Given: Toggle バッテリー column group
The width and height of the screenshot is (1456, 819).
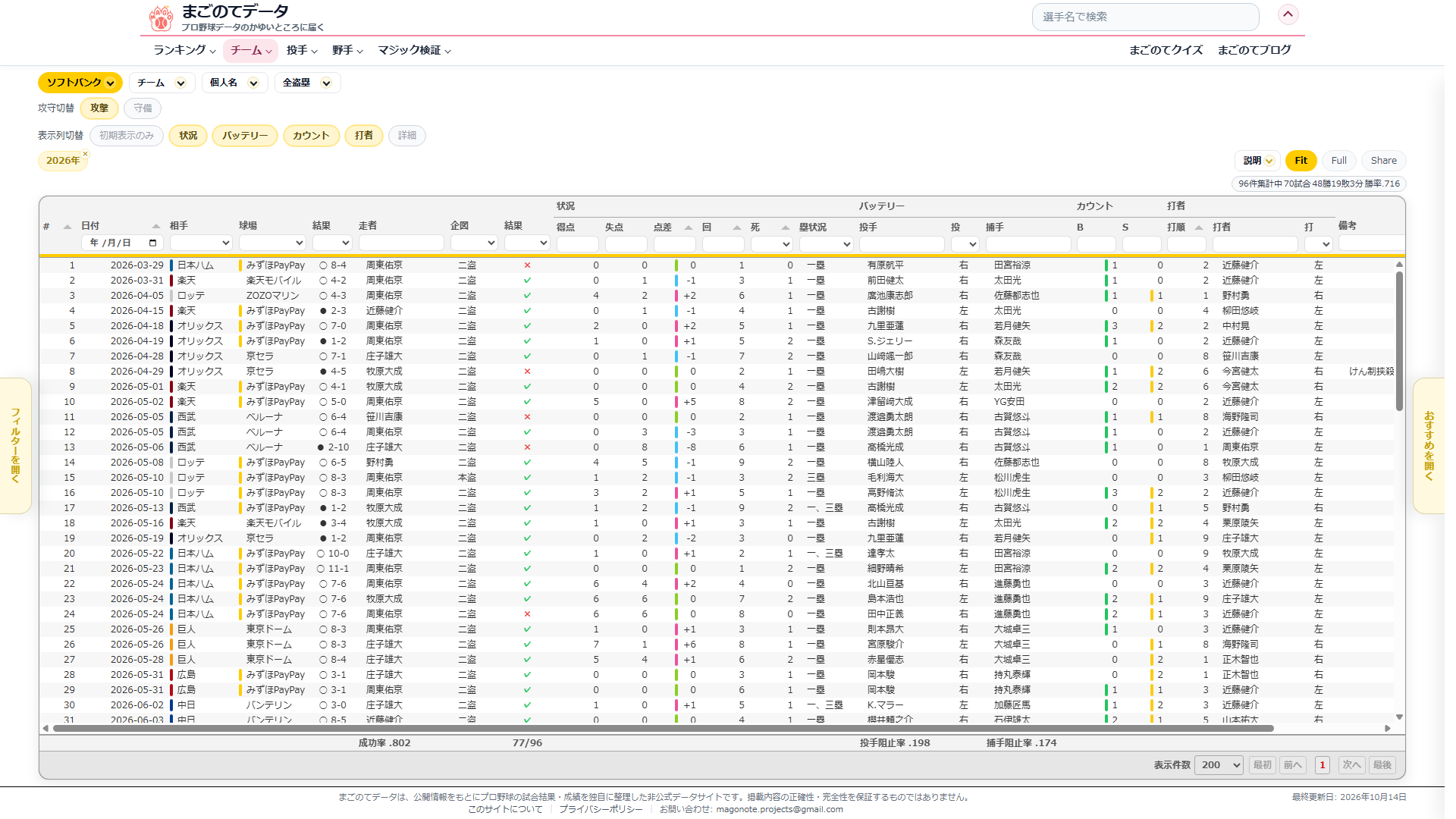Looking at the screenshot, I should 245,136.
